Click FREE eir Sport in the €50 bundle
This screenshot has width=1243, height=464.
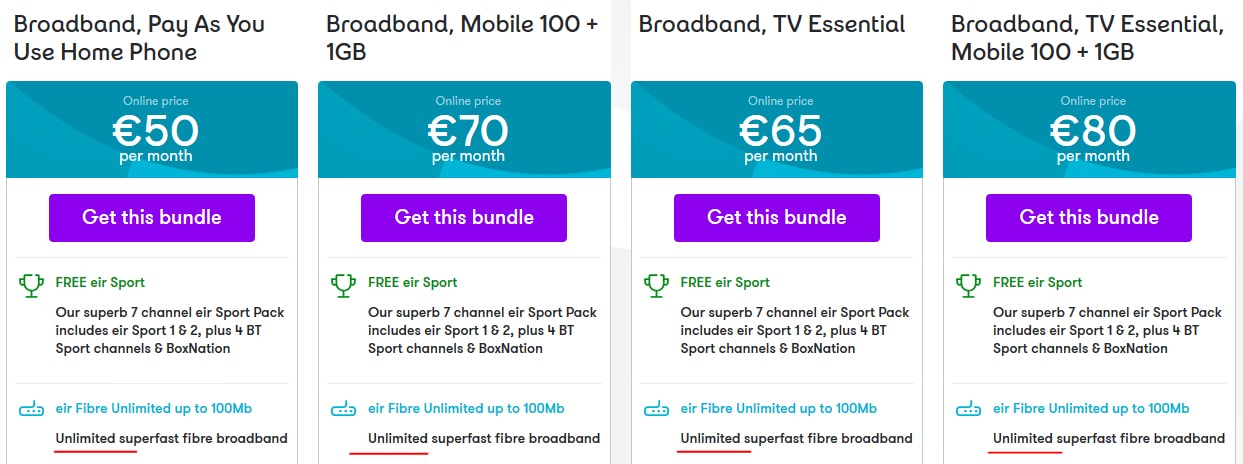click(x=100, y=283)
